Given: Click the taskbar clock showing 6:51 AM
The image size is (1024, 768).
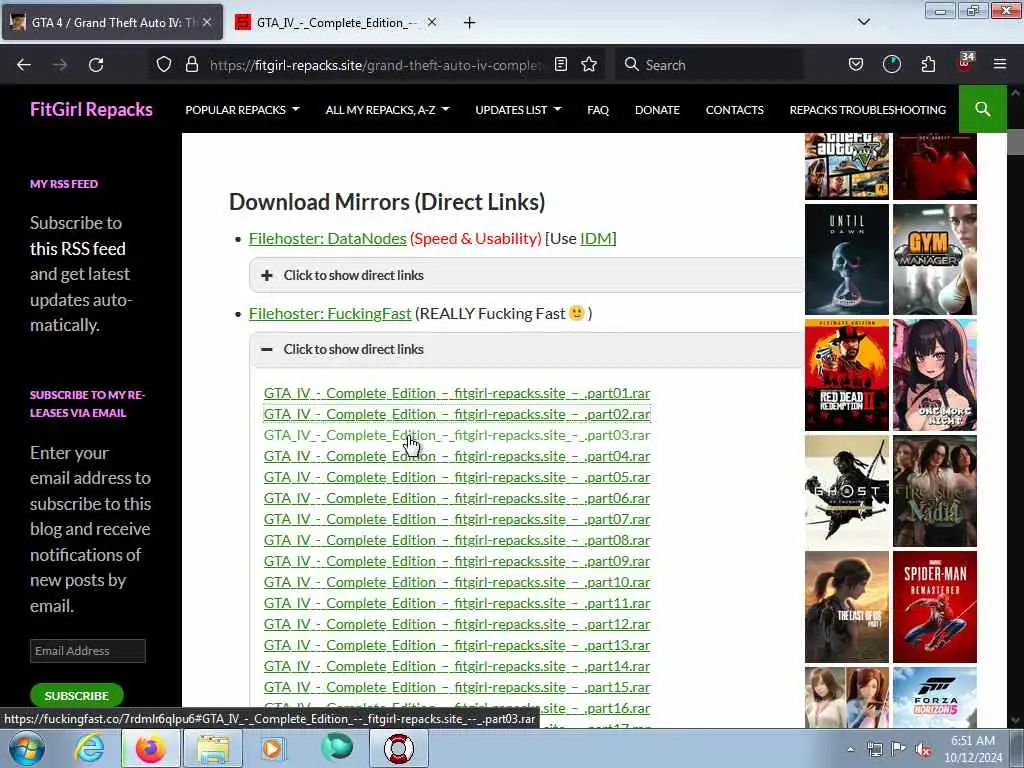Looking at the screenshot, I should [x=972, y=749].
